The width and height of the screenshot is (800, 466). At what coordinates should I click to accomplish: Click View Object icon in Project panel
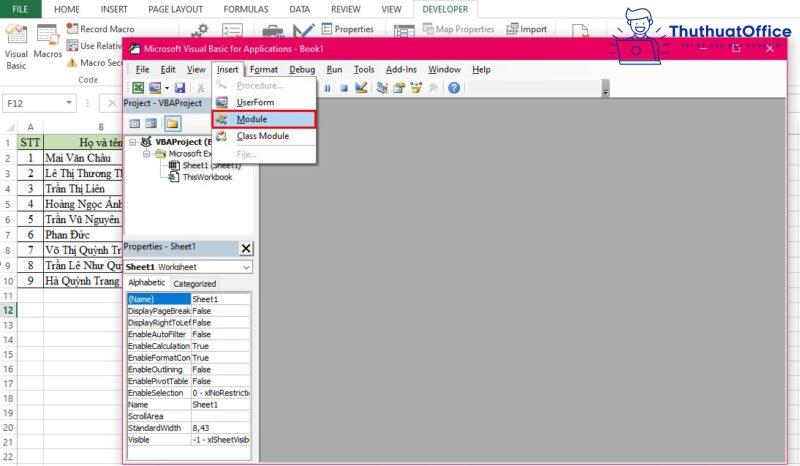point(151,124)
